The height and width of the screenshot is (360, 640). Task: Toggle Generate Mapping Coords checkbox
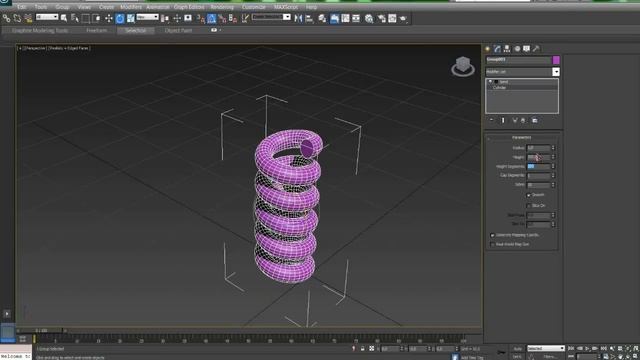pos(492,235)
